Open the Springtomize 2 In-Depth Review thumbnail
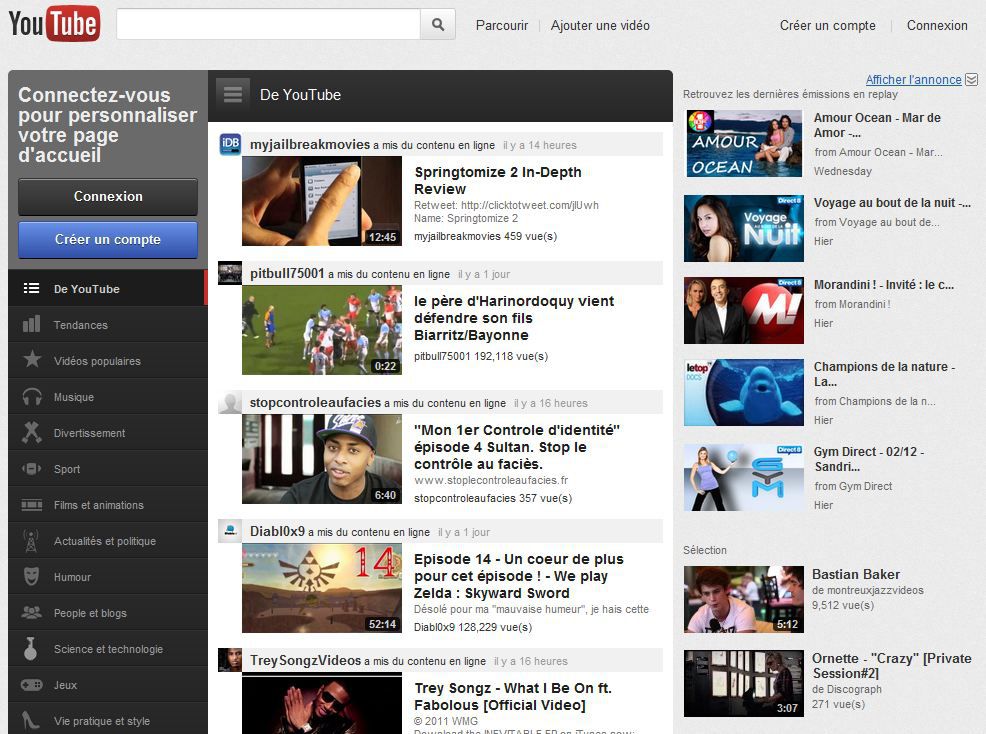986x734 pixels. point(322,201)
